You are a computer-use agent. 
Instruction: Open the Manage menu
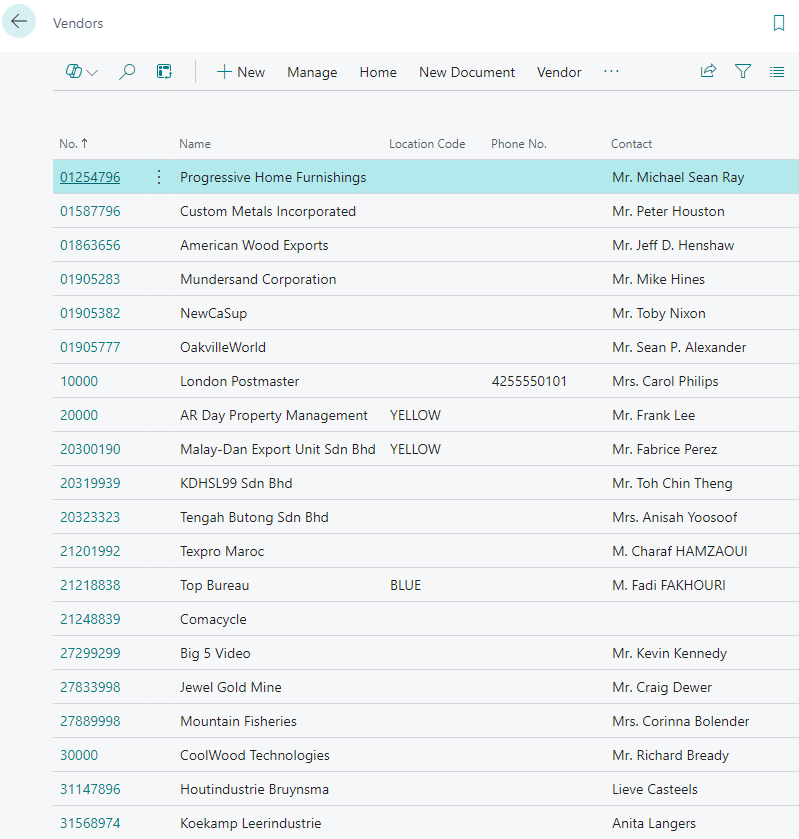coord(312,72)
